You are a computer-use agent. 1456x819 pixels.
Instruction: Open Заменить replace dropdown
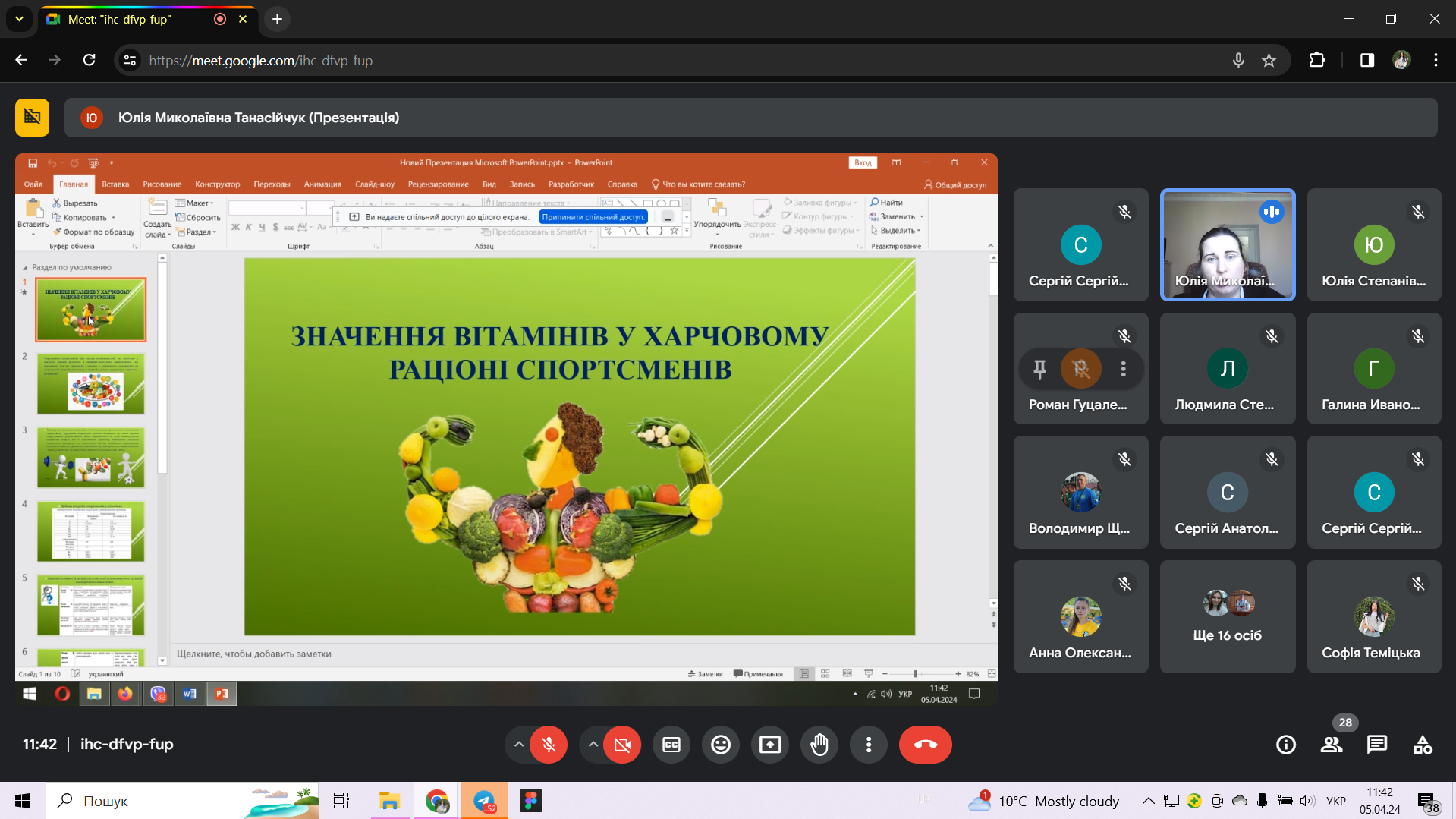tap(896, 217)
